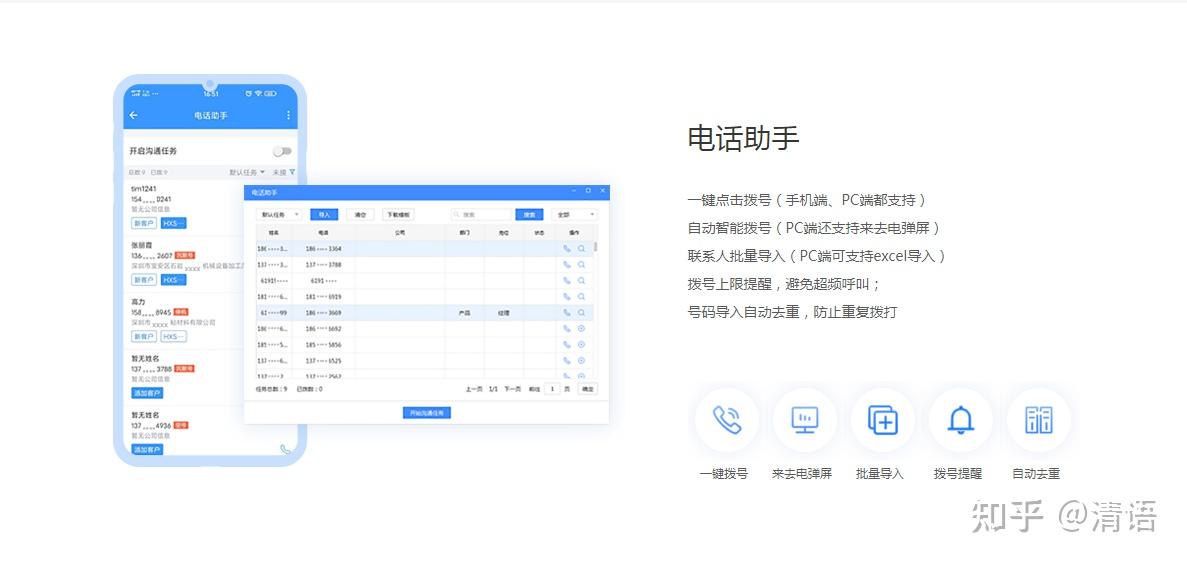The height and width of the screenshot is (564, 1187).
Task: Select the contact name 张丽霞
Action: [142, 245]
